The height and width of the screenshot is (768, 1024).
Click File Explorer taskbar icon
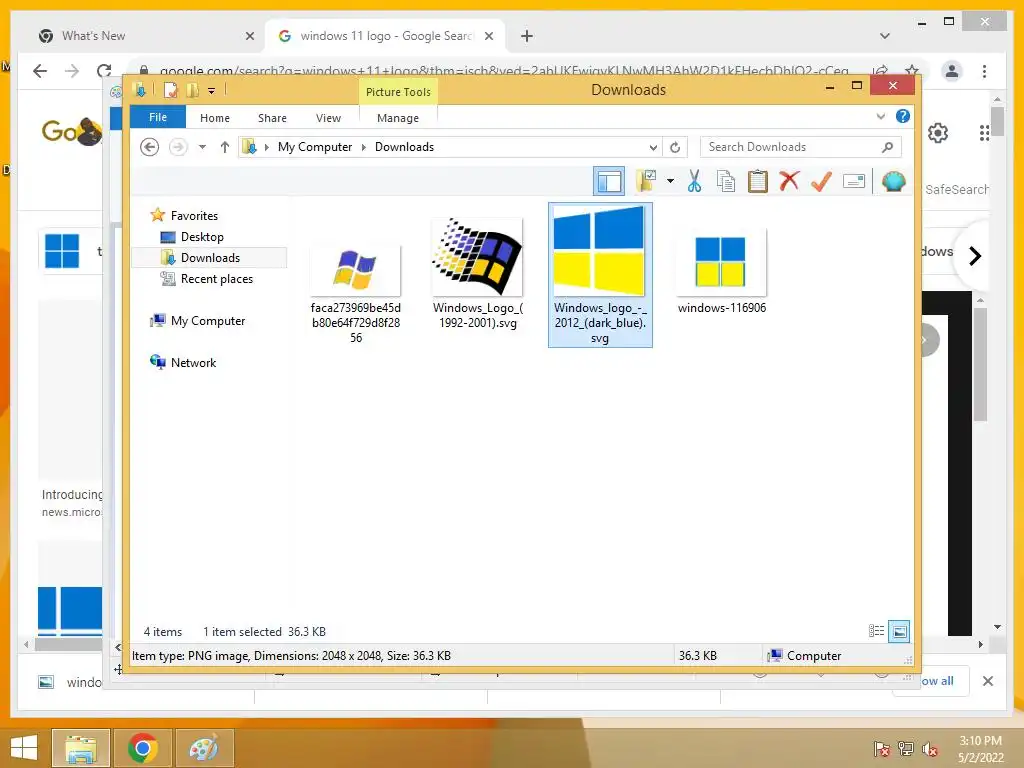pyautogui.click(x=81, y=748)
